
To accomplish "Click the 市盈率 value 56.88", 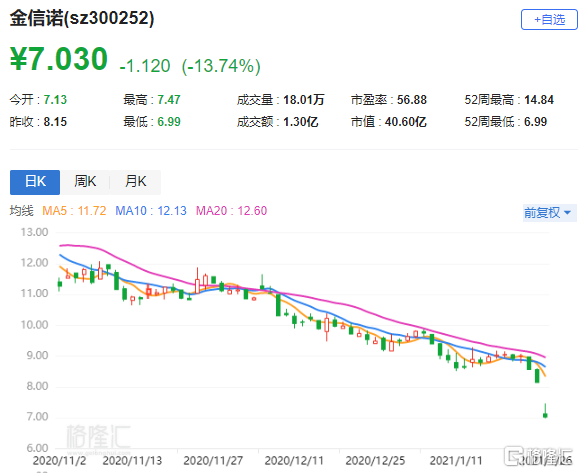I will [x=412, y=100].
